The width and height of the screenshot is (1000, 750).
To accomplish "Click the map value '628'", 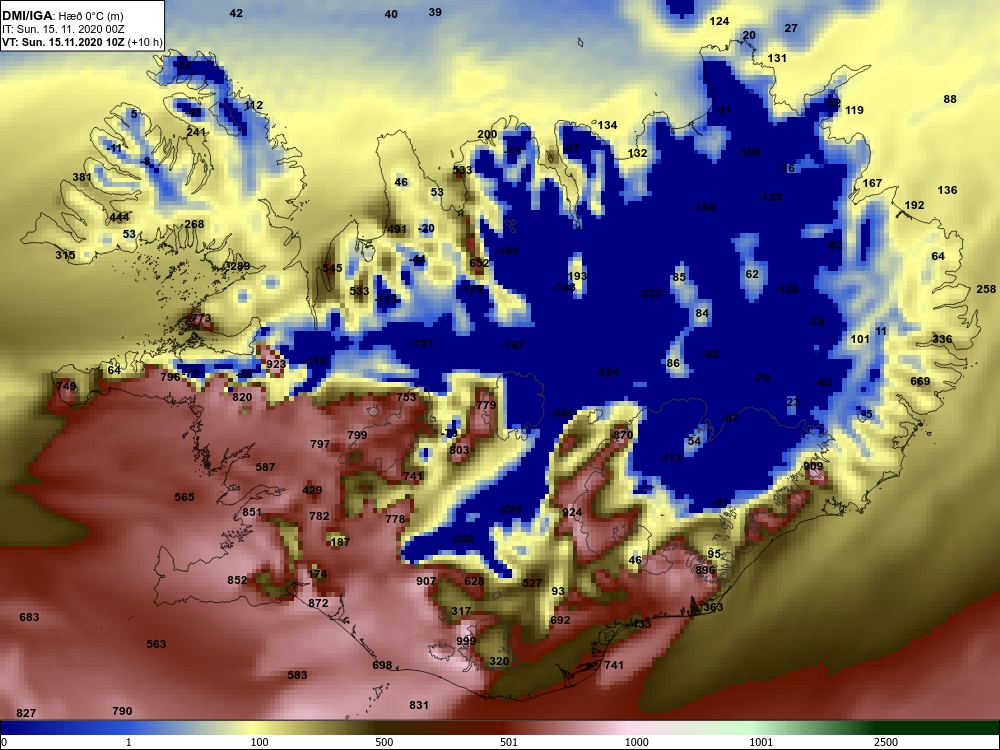I will click(x=474, y=581).
